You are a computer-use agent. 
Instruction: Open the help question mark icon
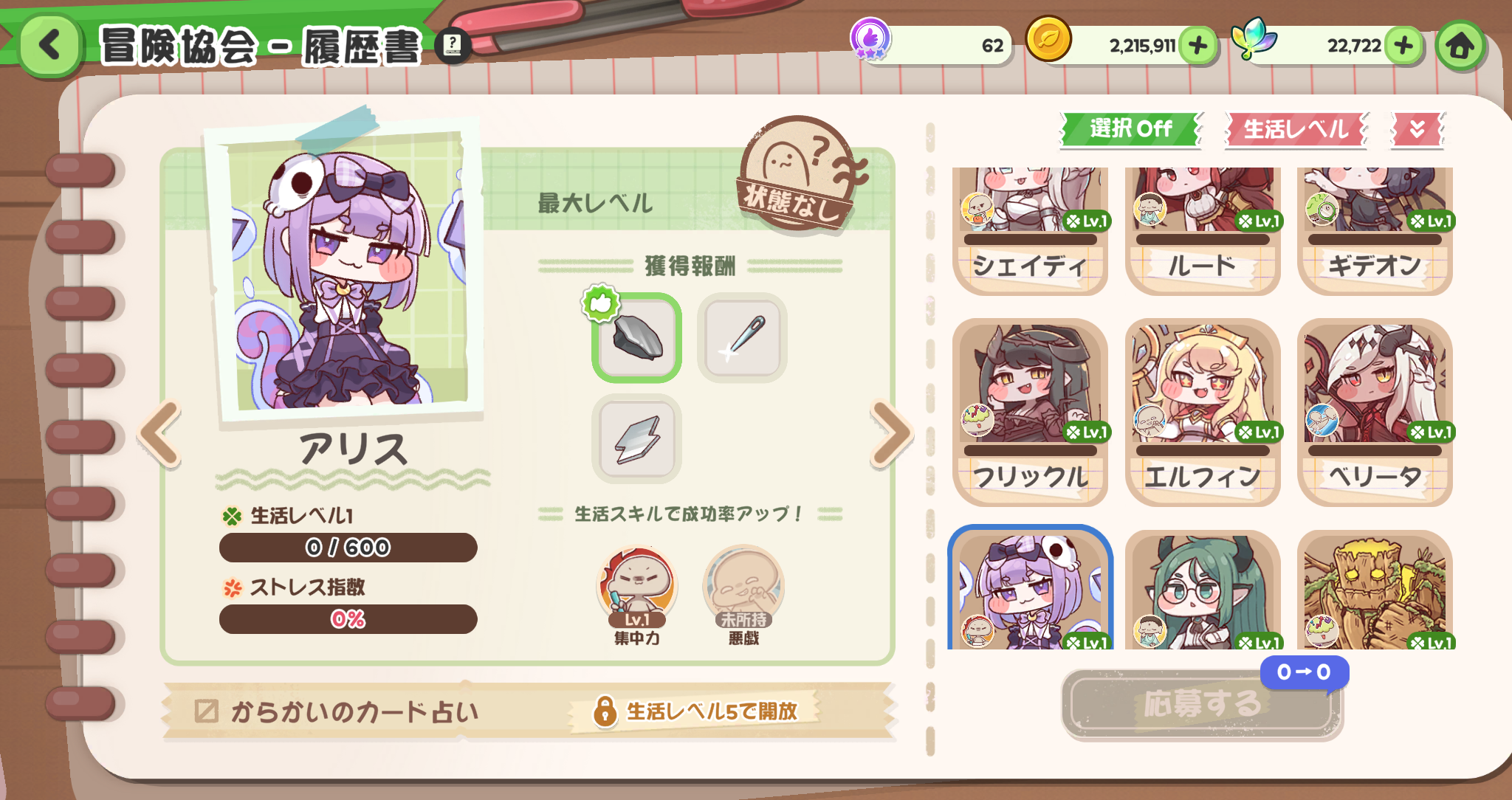tap(453, 46)
